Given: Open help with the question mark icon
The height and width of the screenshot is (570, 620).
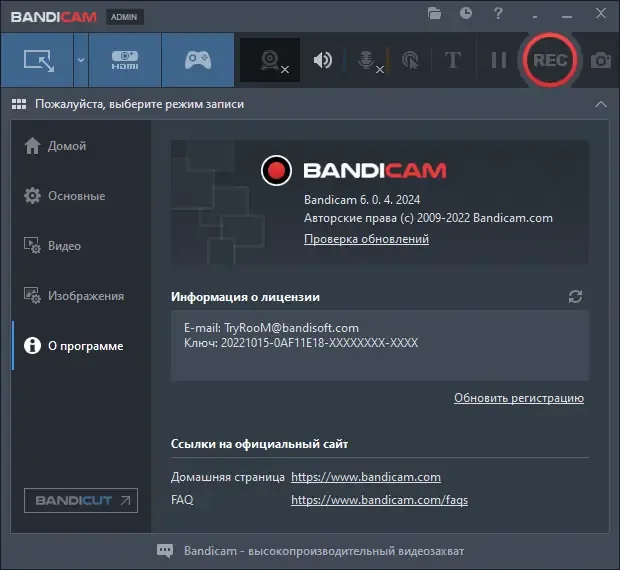Looking at the screenshot, I should point(498,14).
